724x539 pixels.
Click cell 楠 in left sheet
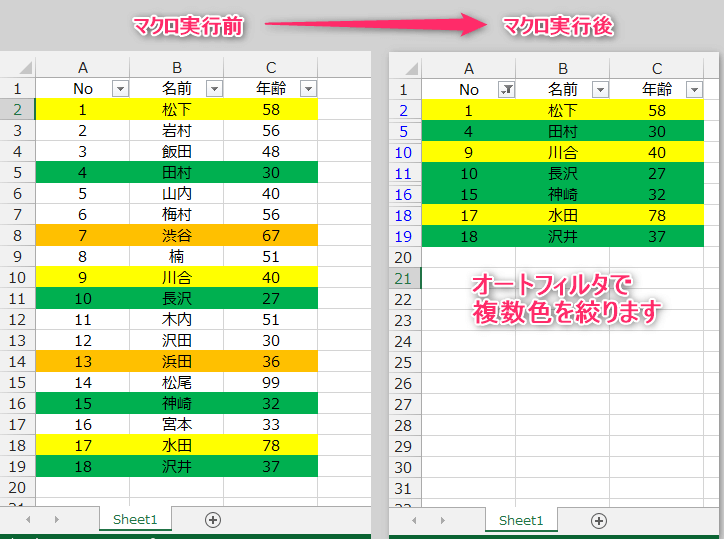tap(177, 256)
